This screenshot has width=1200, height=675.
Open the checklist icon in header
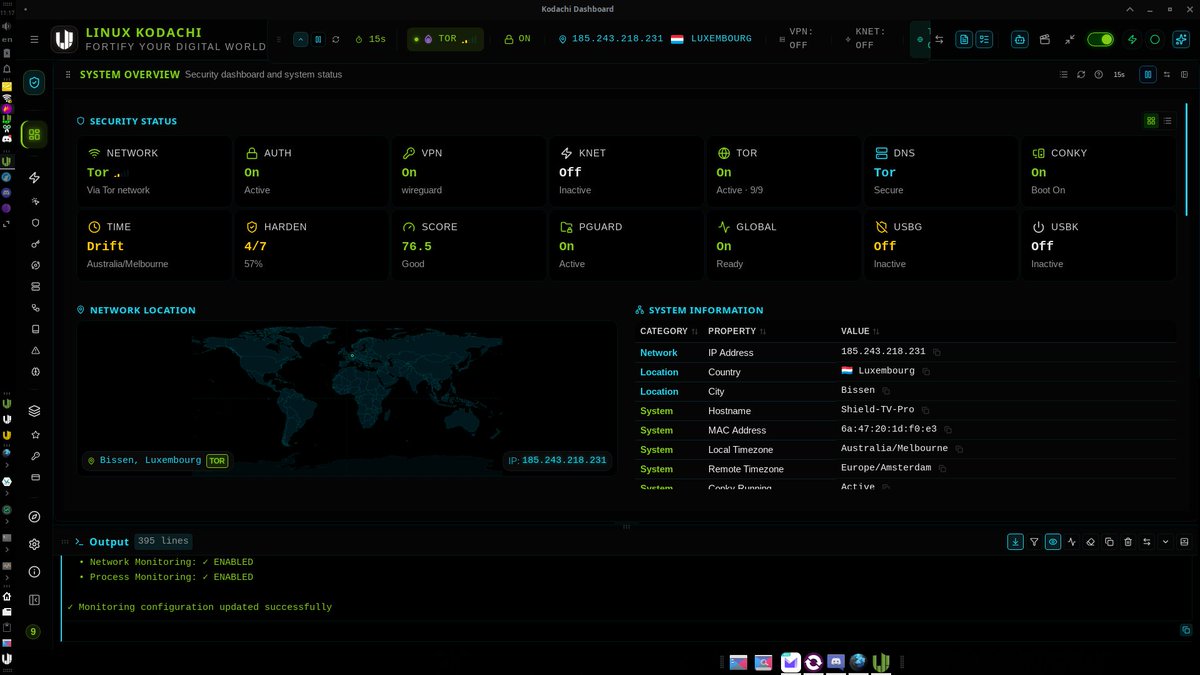coord(985,39)
